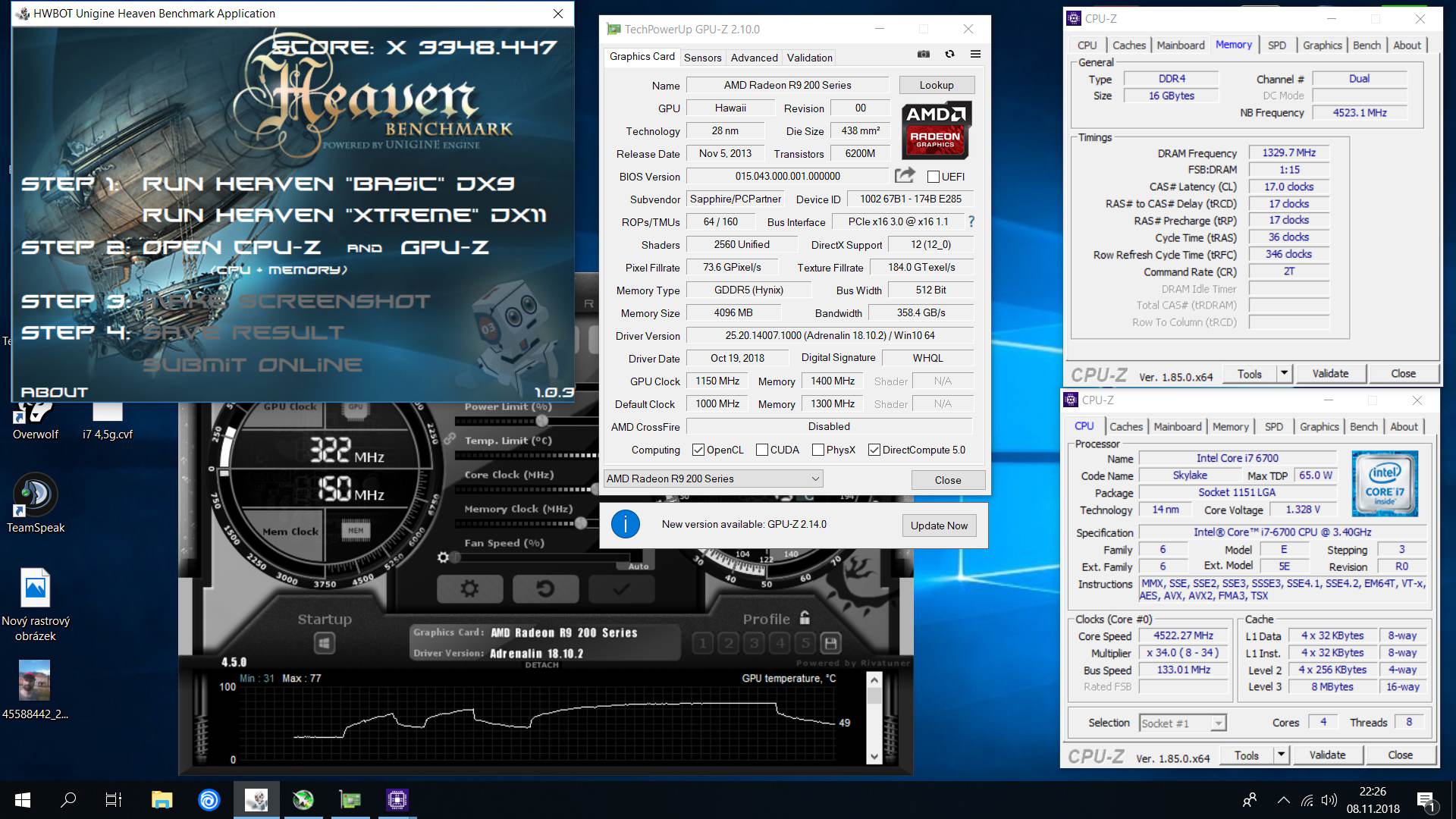Select Afterburner profile slot 3

tap(754, 644)
